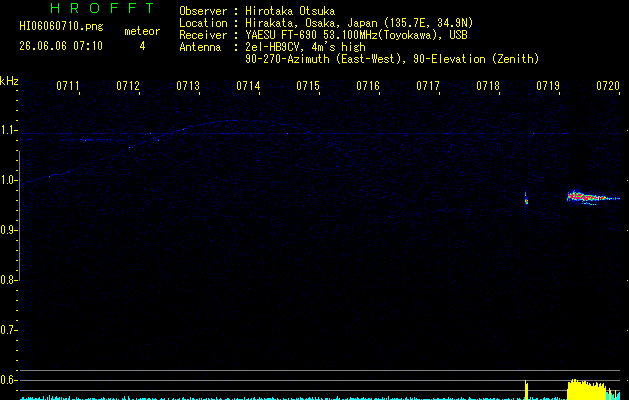This screenshot has width=629, height=400.
Task: Click the HROFFT title text
Action: [x=103, y=8]
